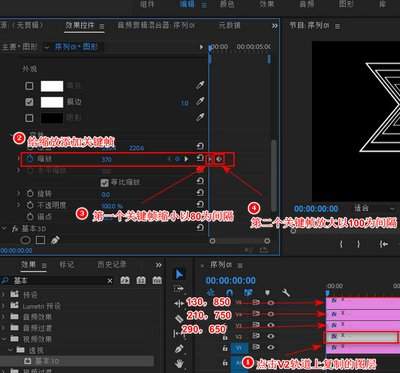Clear the effects search field with X

click(x=110, y=281)
